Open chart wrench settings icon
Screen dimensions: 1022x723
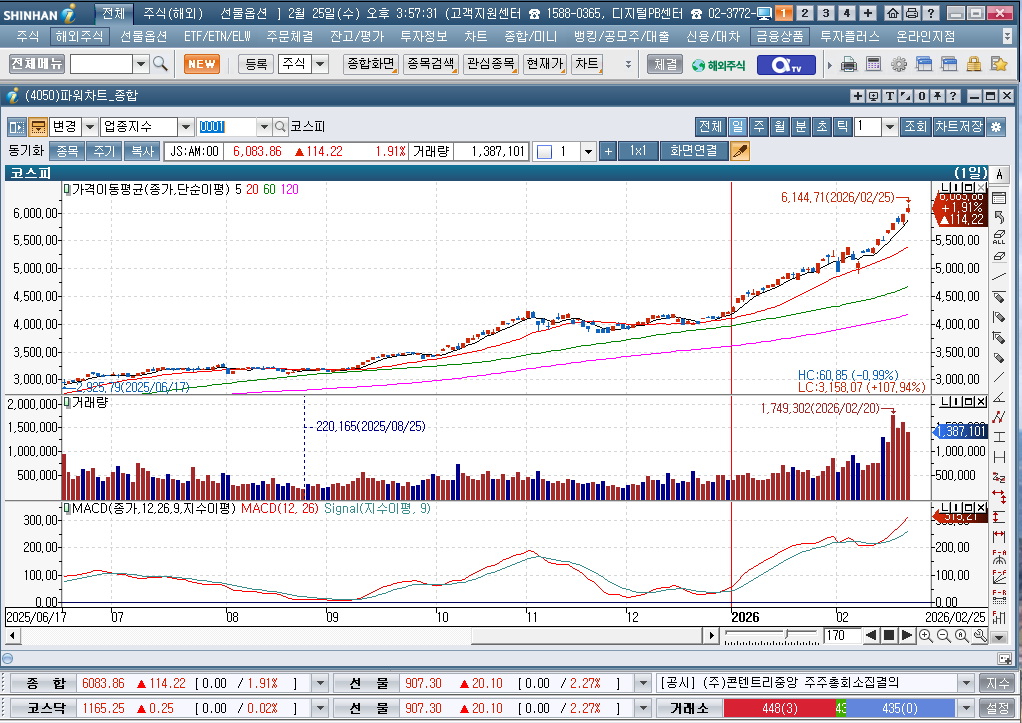980,636
